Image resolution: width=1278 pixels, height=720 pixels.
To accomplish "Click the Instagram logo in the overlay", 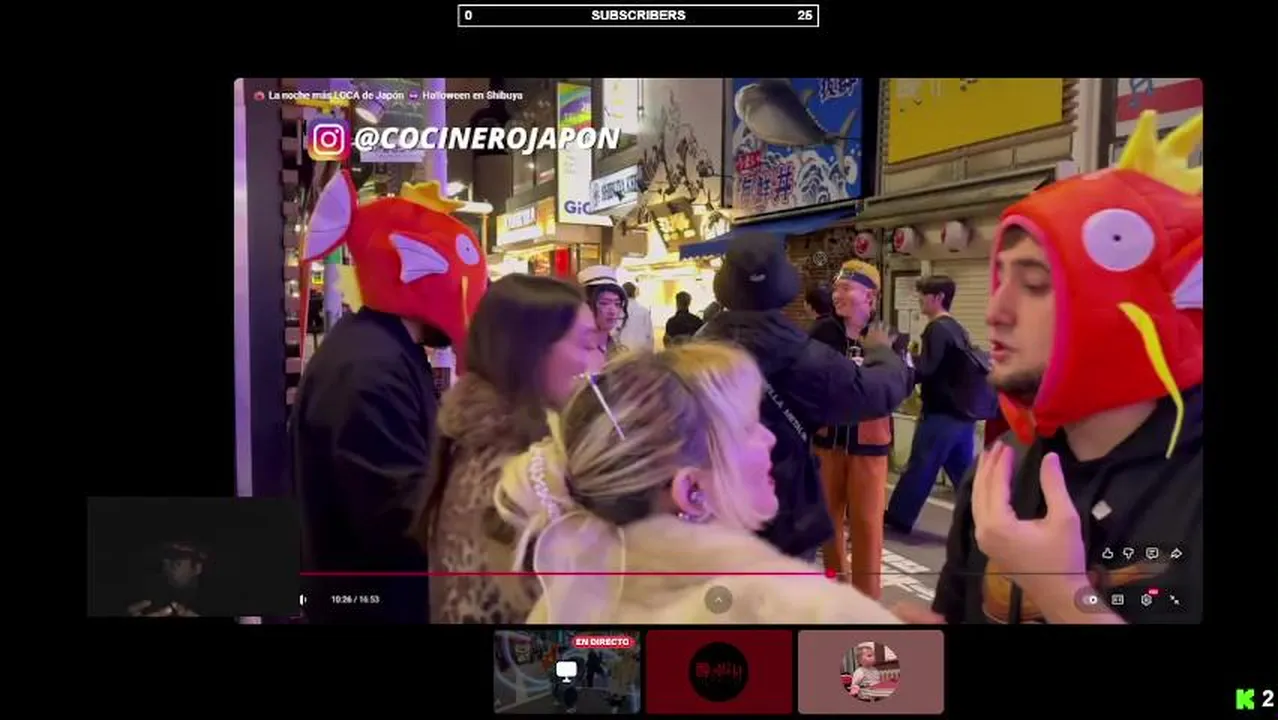I will point(327,140).
